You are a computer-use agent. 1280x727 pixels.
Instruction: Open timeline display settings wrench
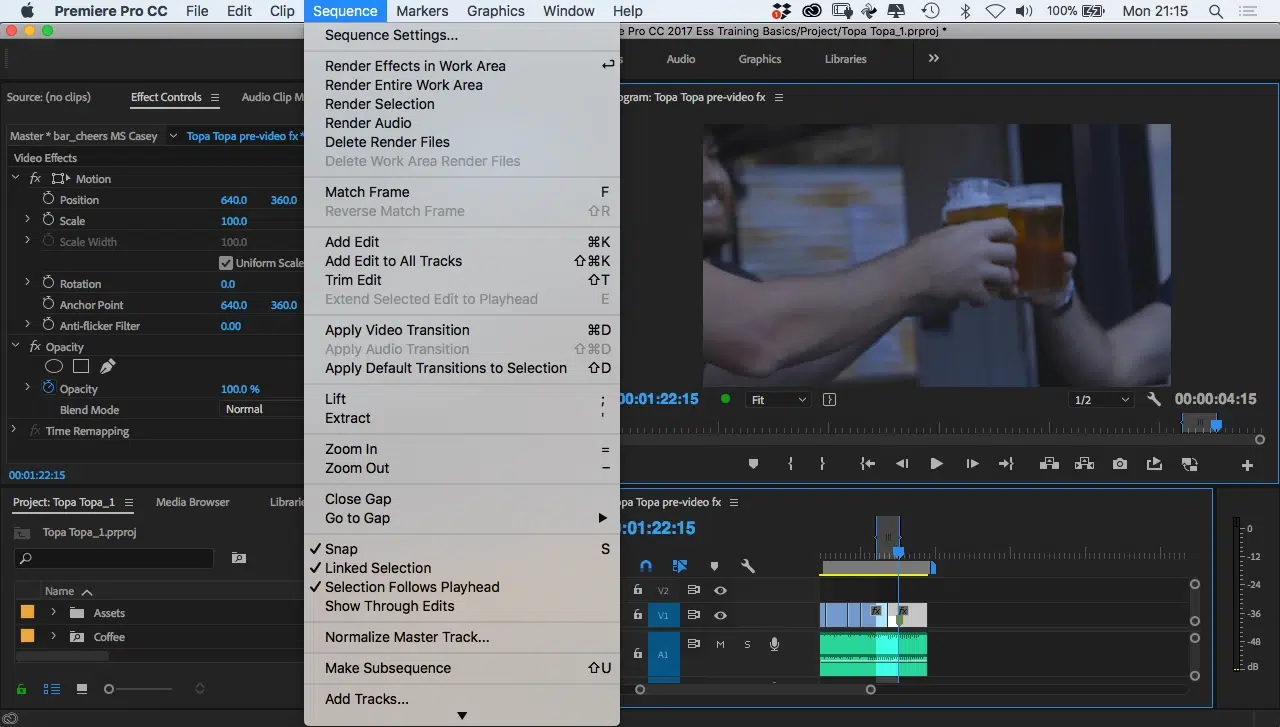click(x=747, y=566)
